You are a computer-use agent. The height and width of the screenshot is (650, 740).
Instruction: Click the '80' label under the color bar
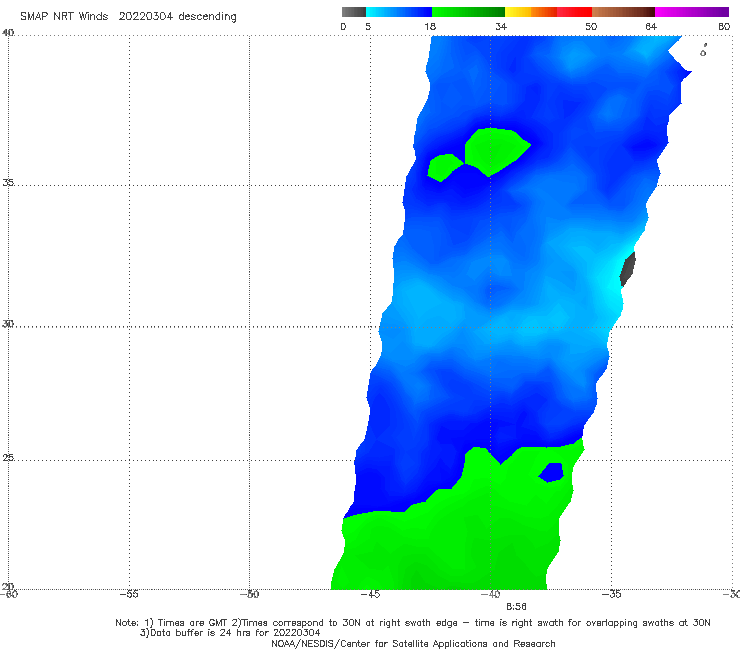click(x=724, y=27)
